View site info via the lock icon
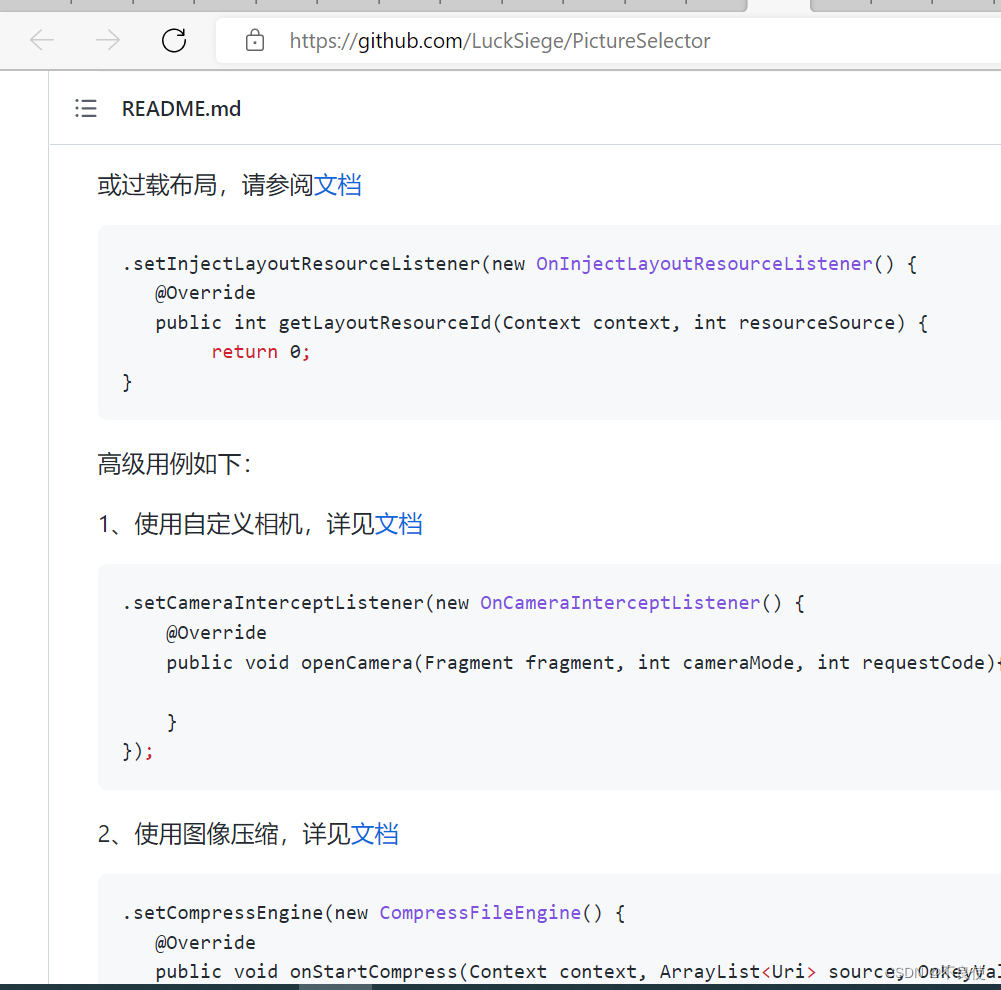The height and width of the screenshot is (990, 1001). point(255,40)
